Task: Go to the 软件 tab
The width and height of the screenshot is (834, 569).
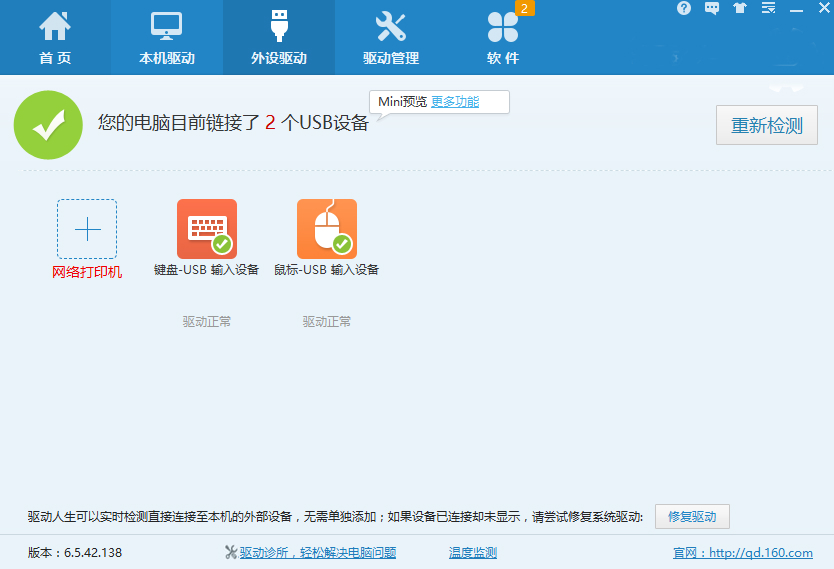Action: (503, 37)
